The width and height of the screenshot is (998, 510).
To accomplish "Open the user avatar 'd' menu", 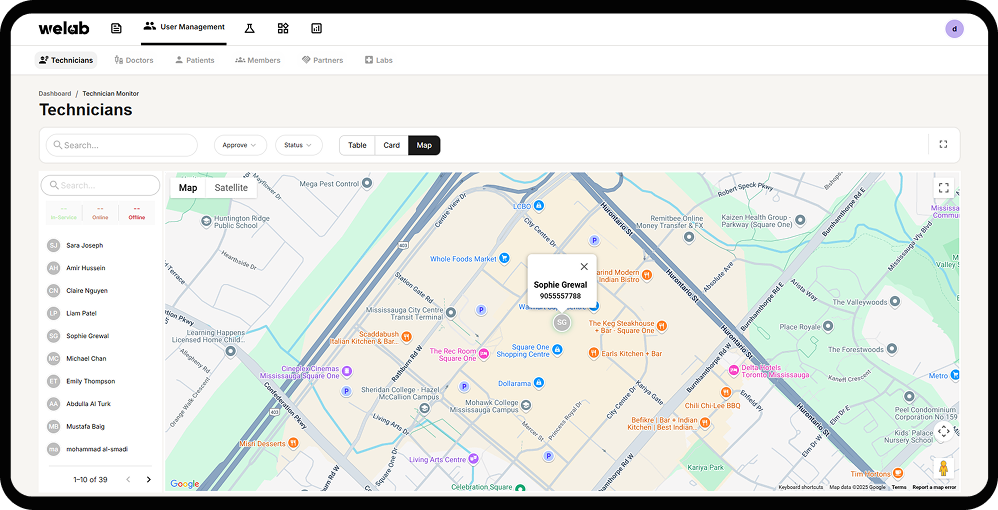I will [954, 29].
